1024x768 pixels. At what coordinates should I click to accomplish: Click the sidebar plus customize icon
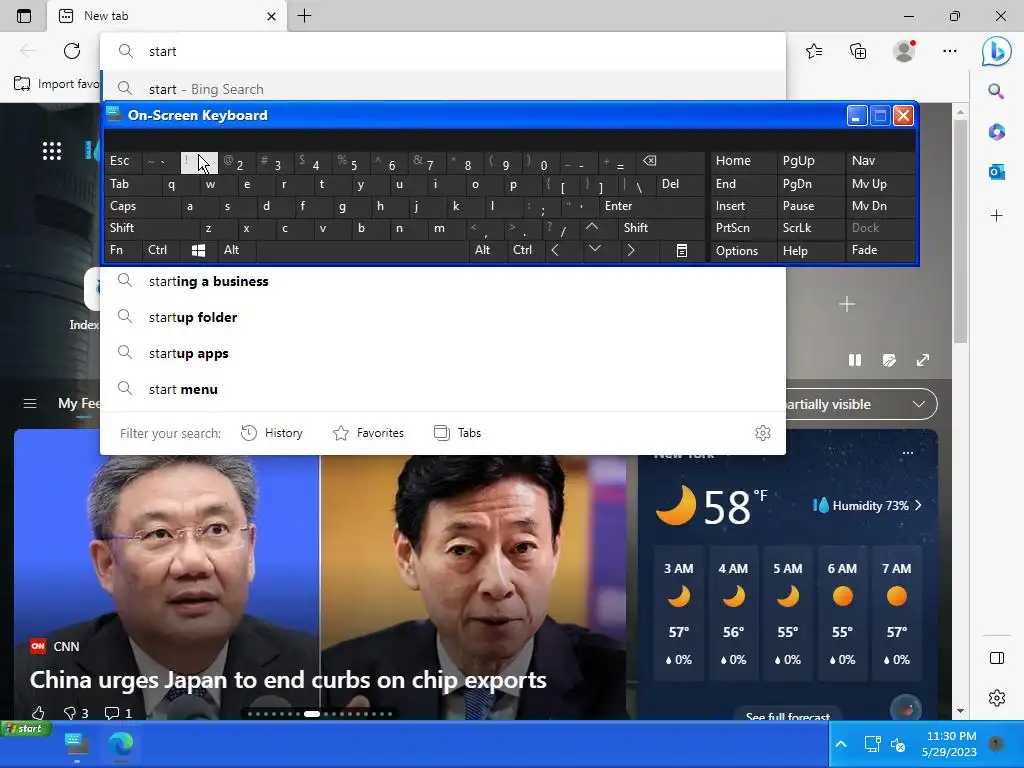click(x=997, y=216)
